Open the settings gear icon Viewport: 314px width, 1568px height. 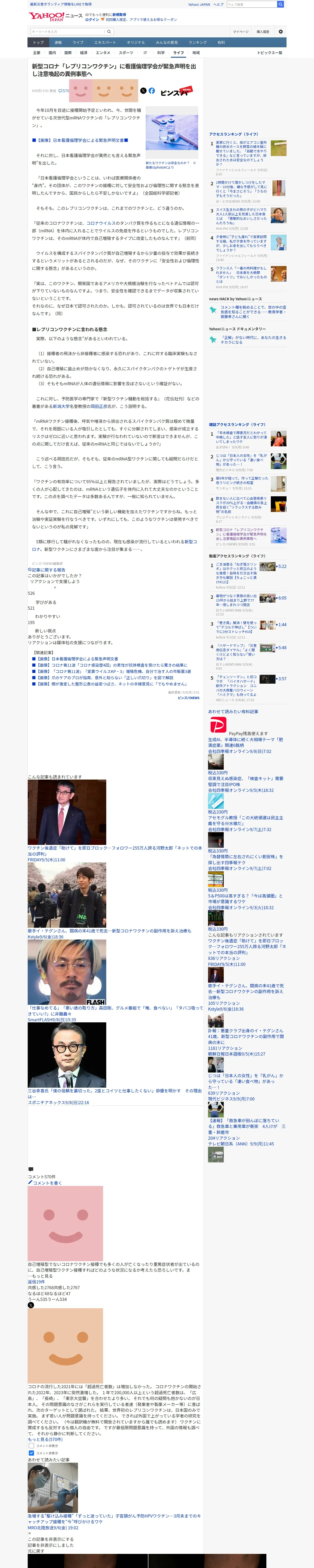point(281,32)
